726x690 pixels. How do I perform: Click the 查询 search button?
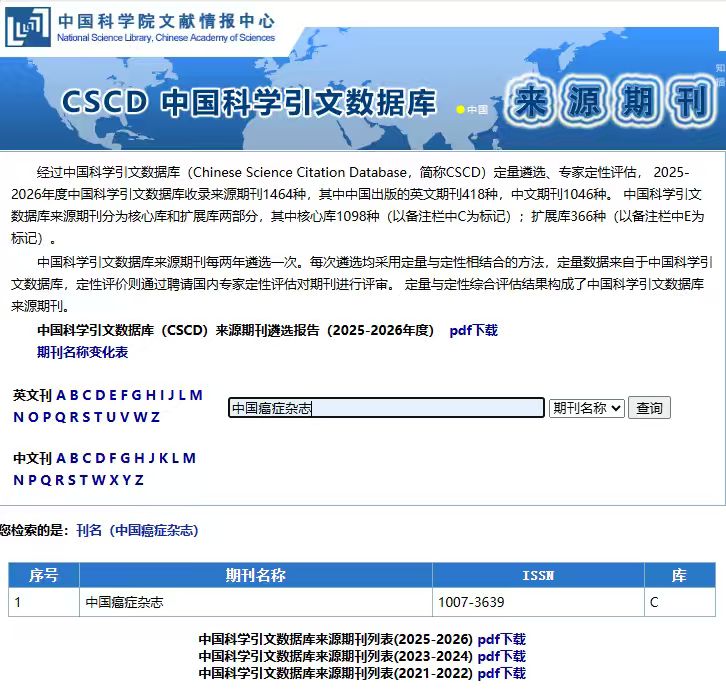point(649,408)
